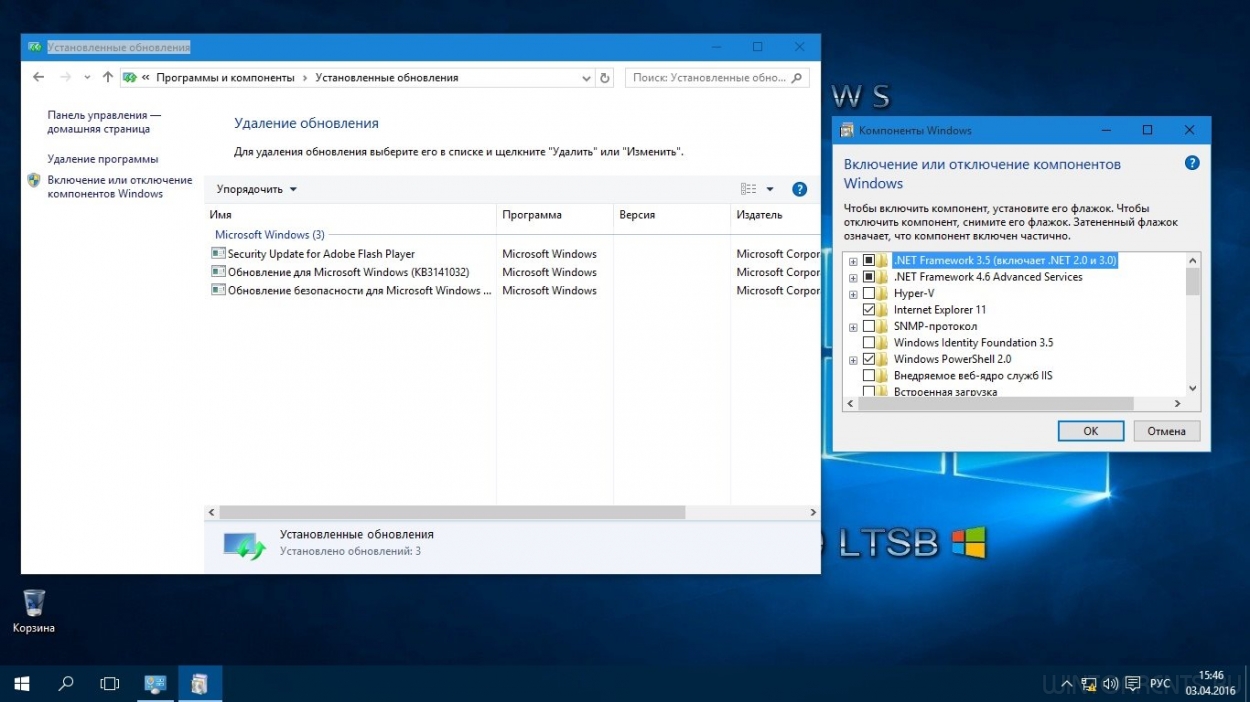Screen dimensions: 1250x702
Task: Sort by the Программа column header
Action: (x=555, y=215)
